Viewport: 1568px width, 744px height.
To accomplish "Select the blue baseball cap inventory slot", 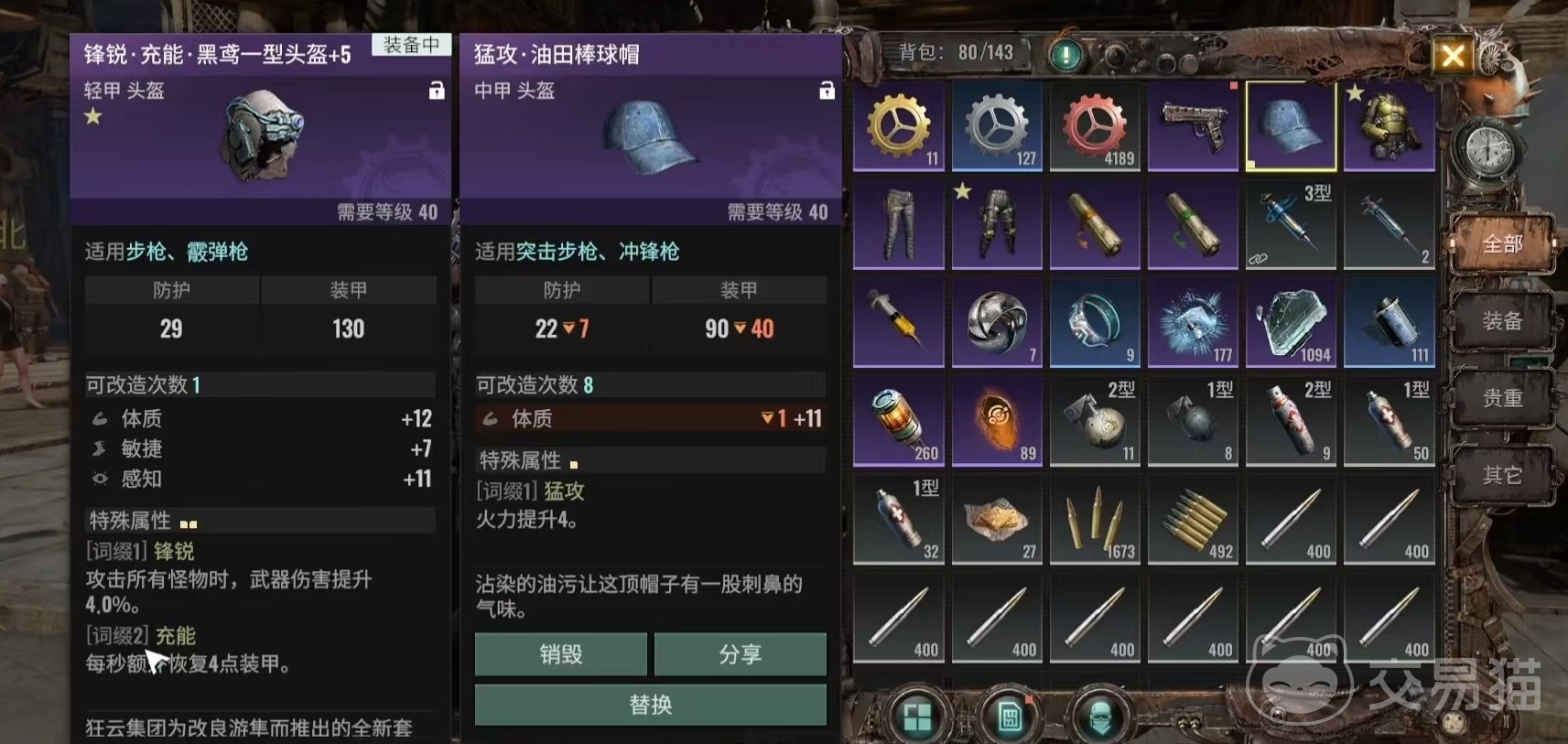I will [1291, 126].
